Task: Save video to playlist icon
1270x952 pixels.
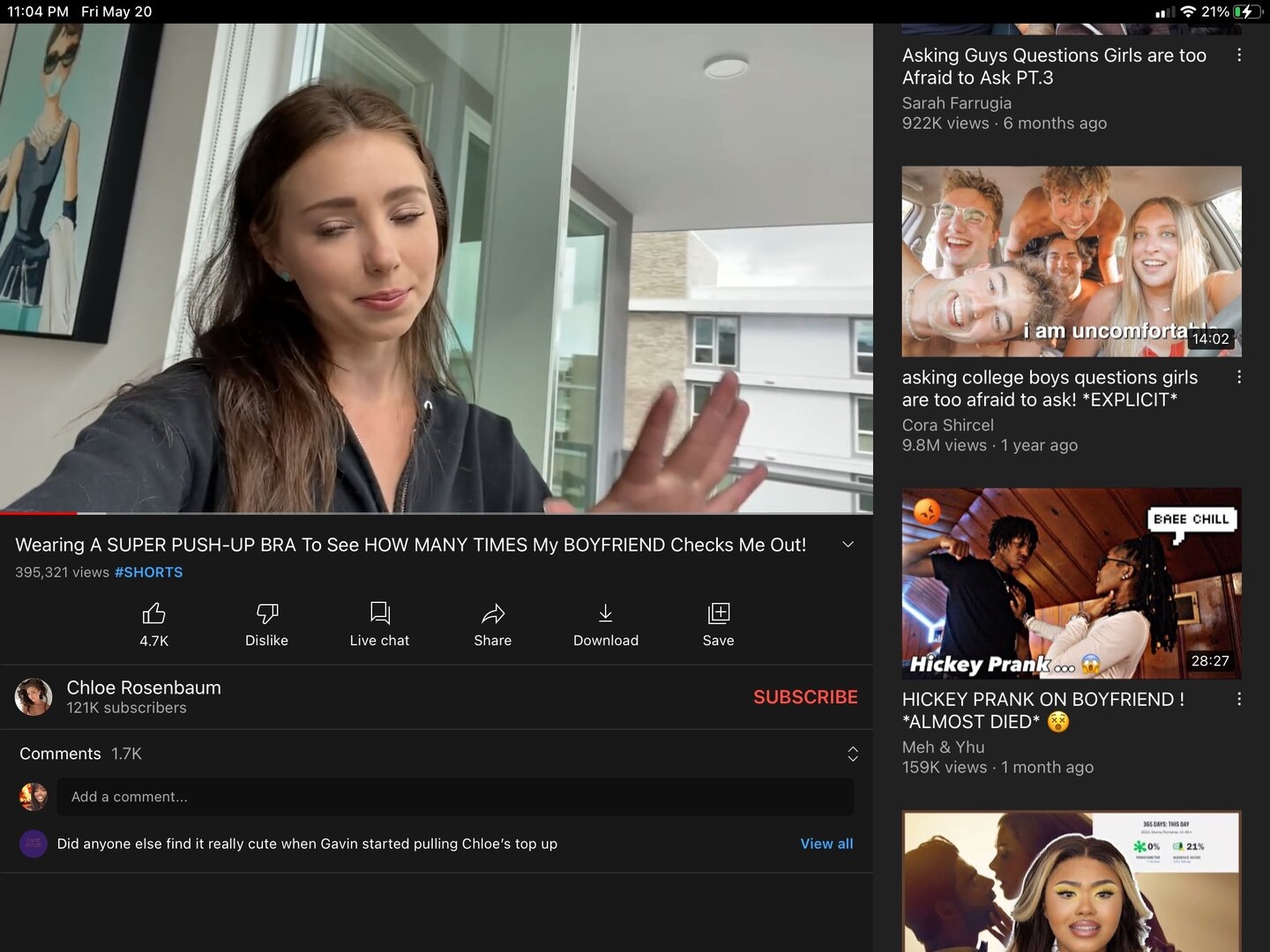Action: pos(719,613)
